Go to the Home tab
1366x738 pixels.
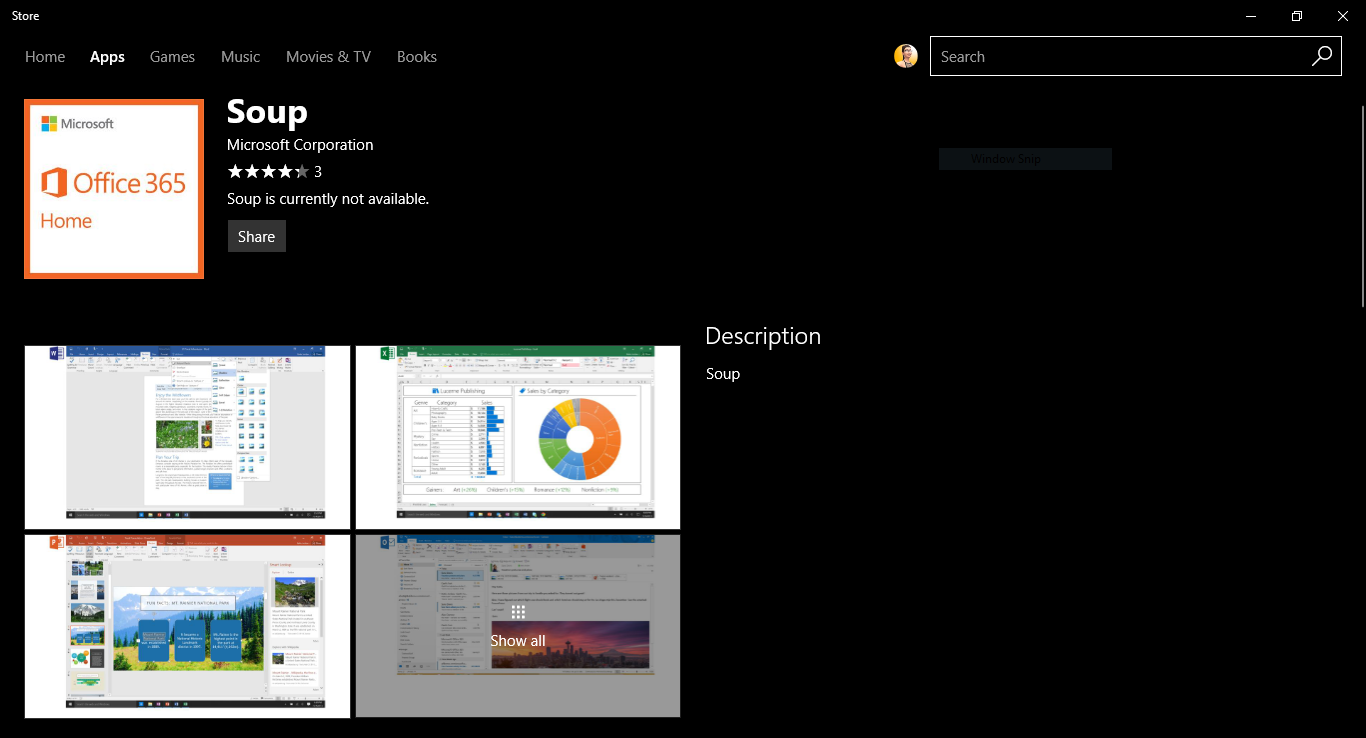pyautogui.click(x=45, y=57)
